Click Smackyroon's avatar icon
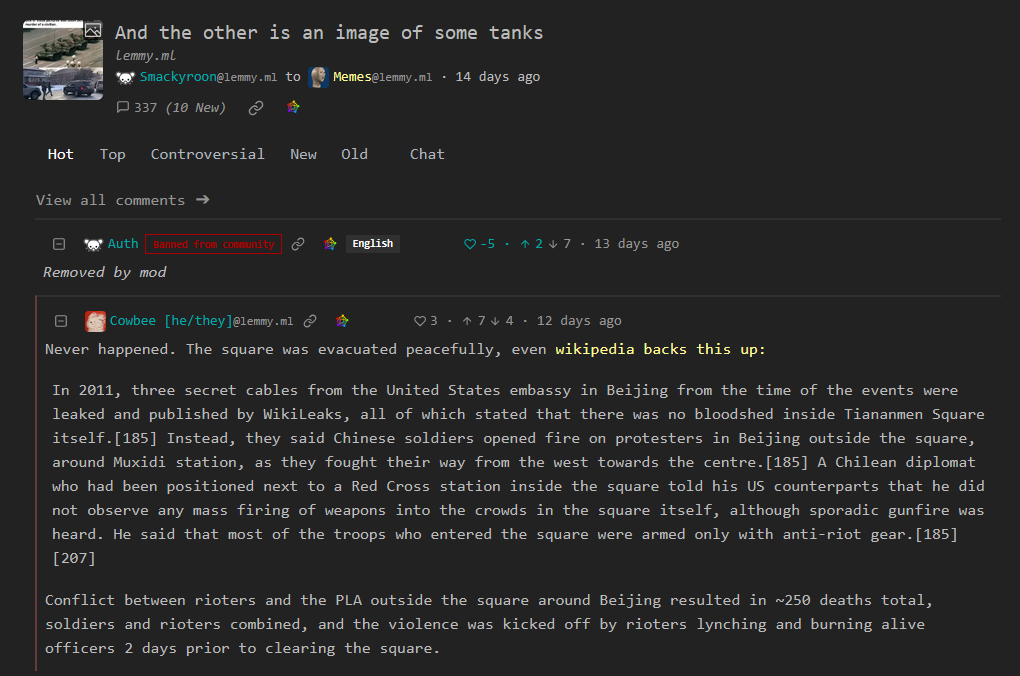Screen dimensions: 1020x676 [125, 77]
